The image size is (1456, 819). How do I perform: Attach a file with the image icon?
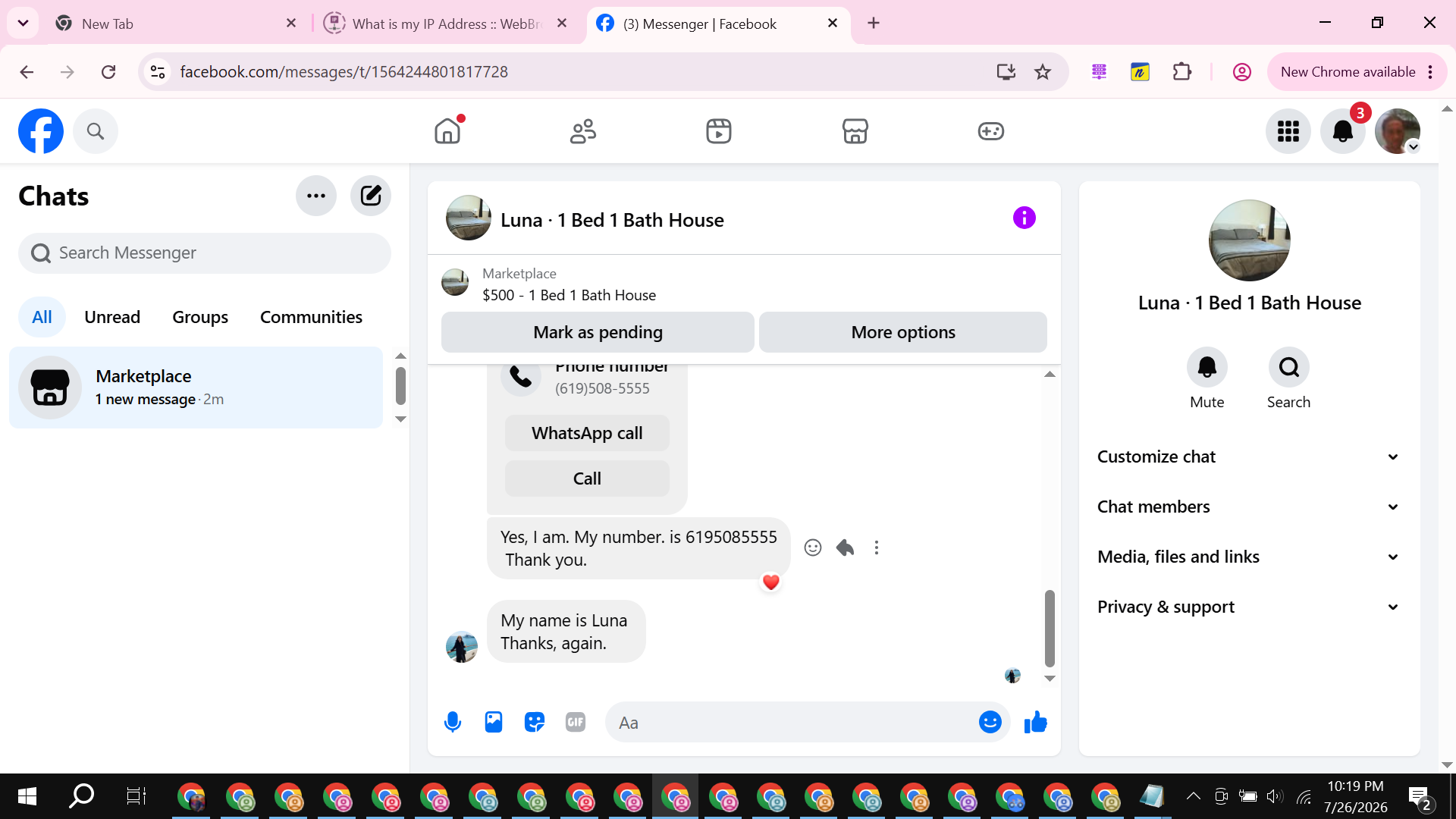click(494, 722)
